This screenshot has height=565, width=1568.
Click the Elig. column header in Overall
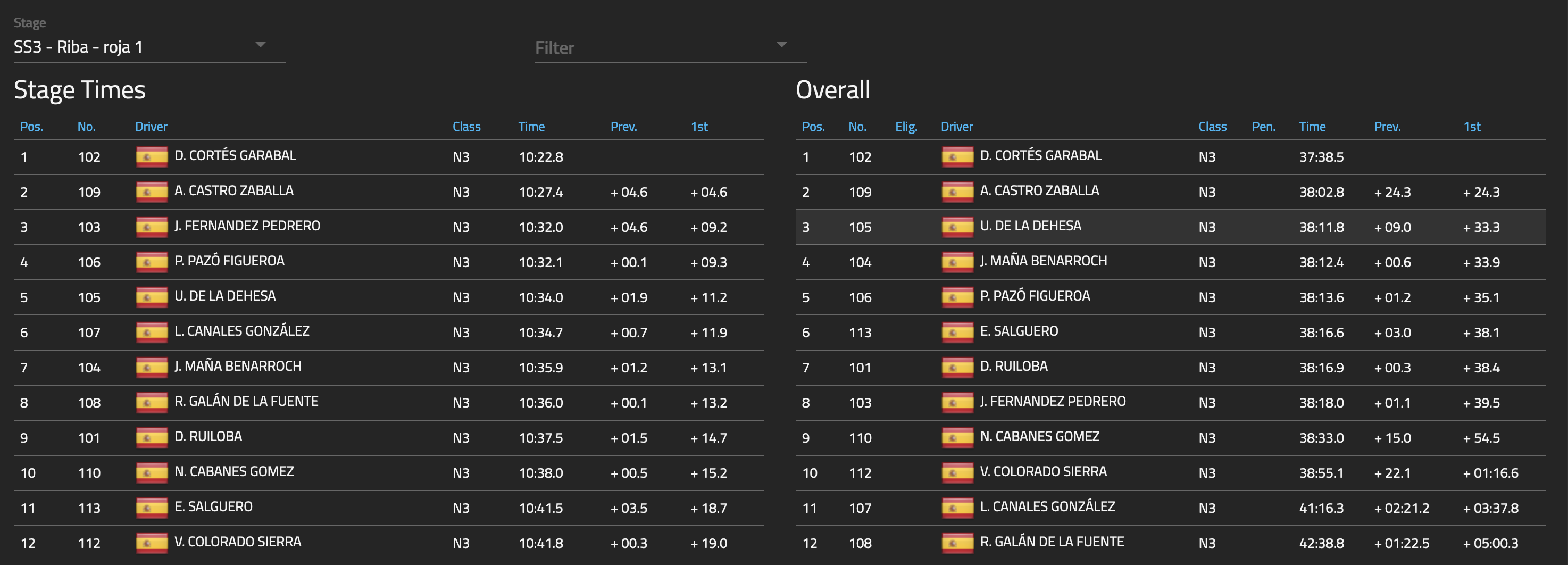click(906, 127)
